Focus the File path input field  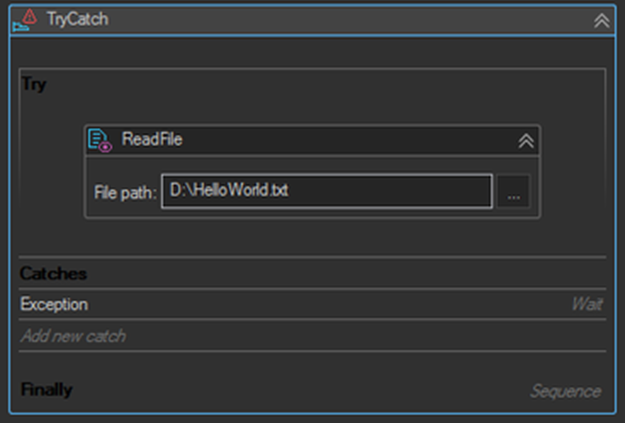point(327,191)
